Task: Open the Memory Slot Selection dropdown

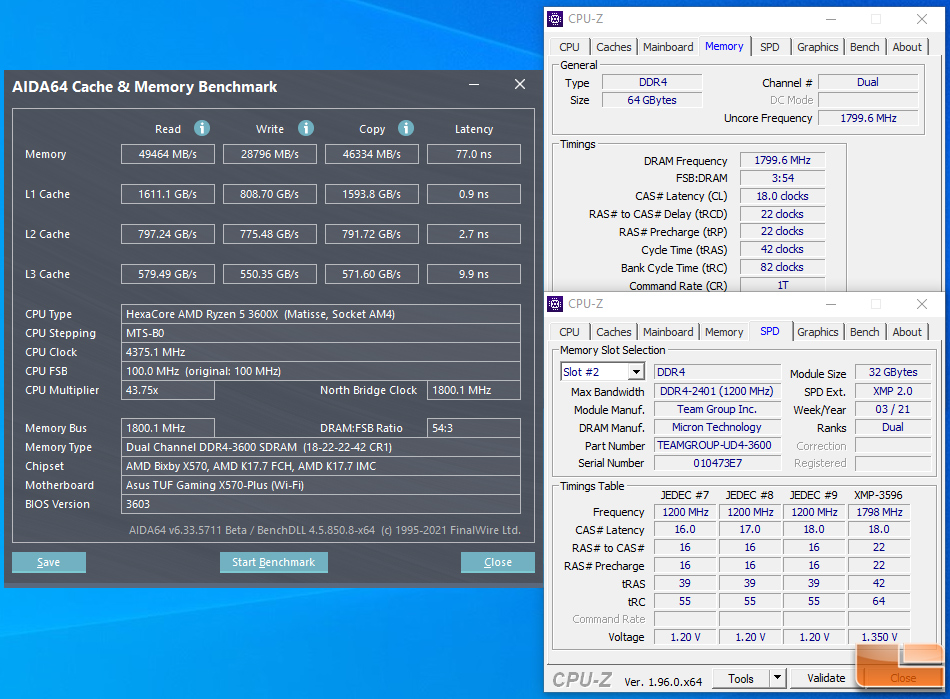Action: pos(636,372)
